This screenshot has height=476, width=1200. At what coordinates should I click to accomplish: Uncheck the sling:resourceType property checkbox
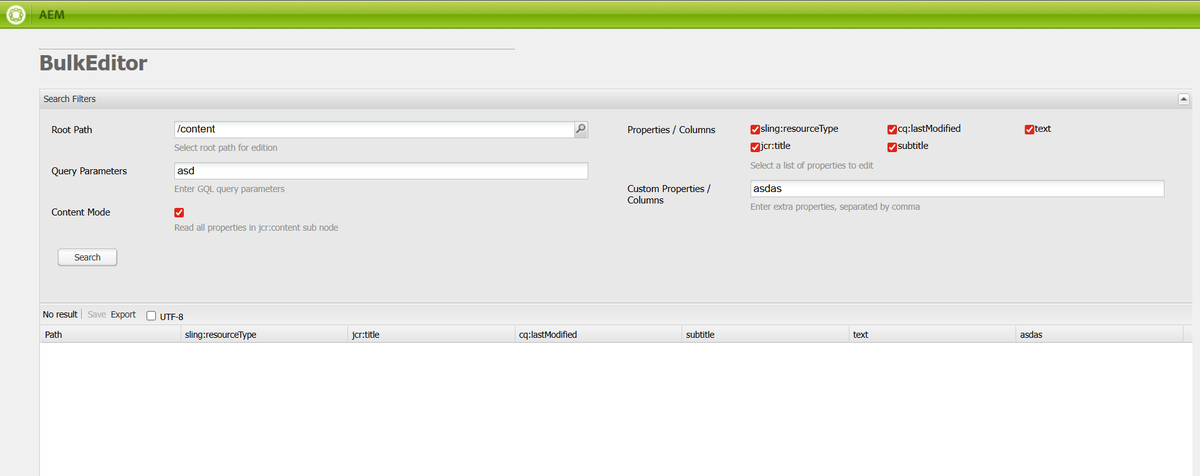756,129
